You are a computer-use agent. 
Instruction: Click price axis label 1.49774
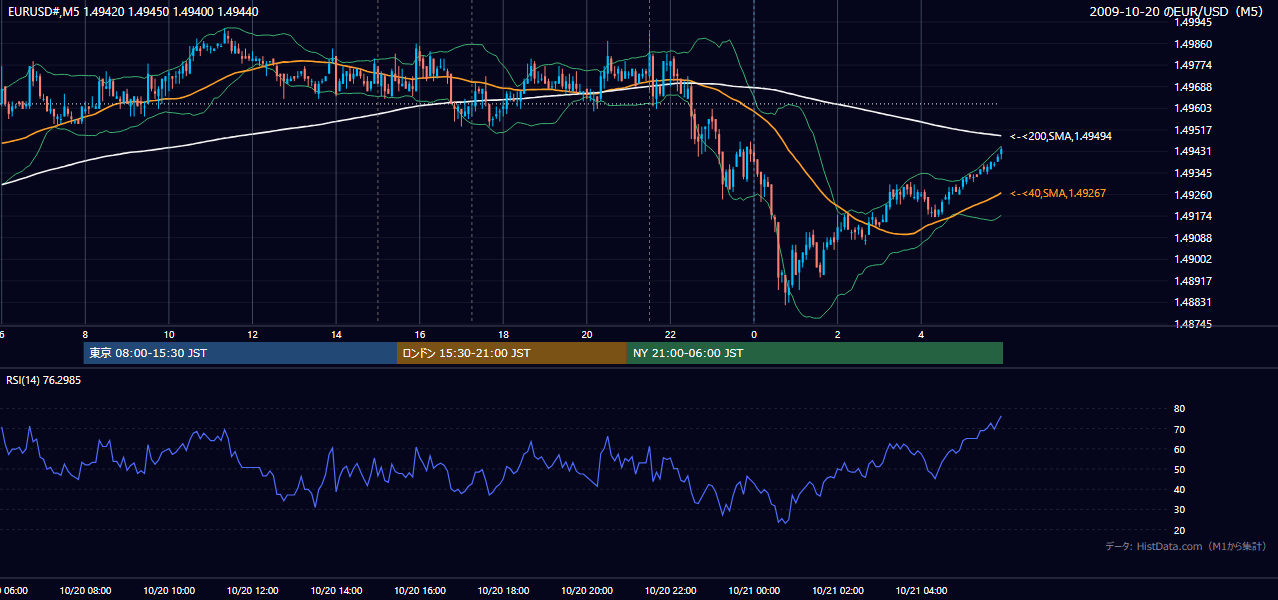1194,66
